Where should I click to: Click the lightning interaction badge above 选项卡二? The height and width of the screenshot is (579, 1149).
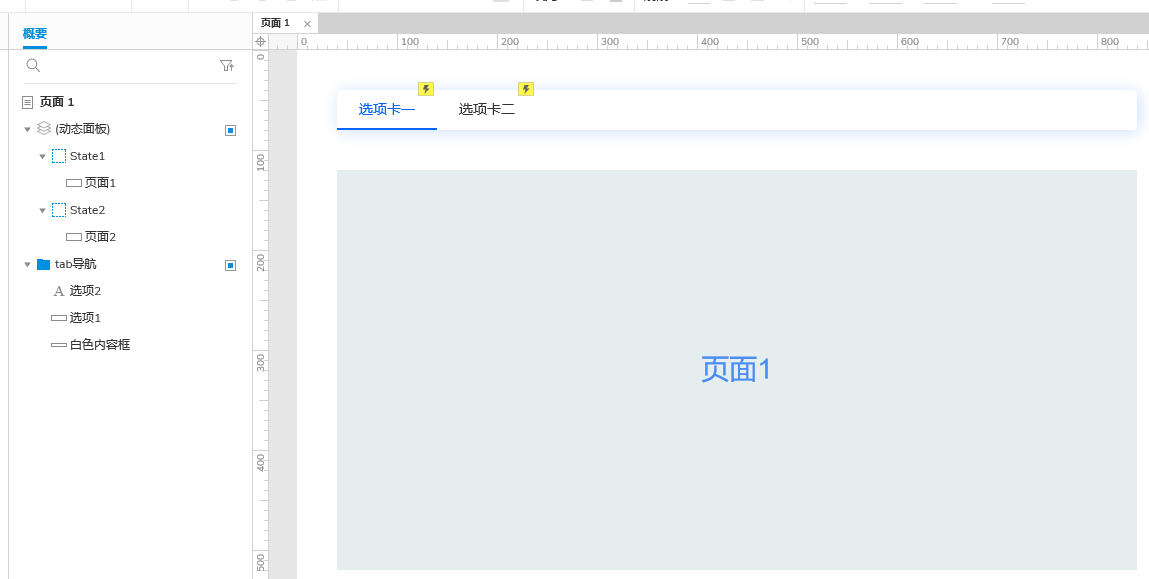(526, 89)
